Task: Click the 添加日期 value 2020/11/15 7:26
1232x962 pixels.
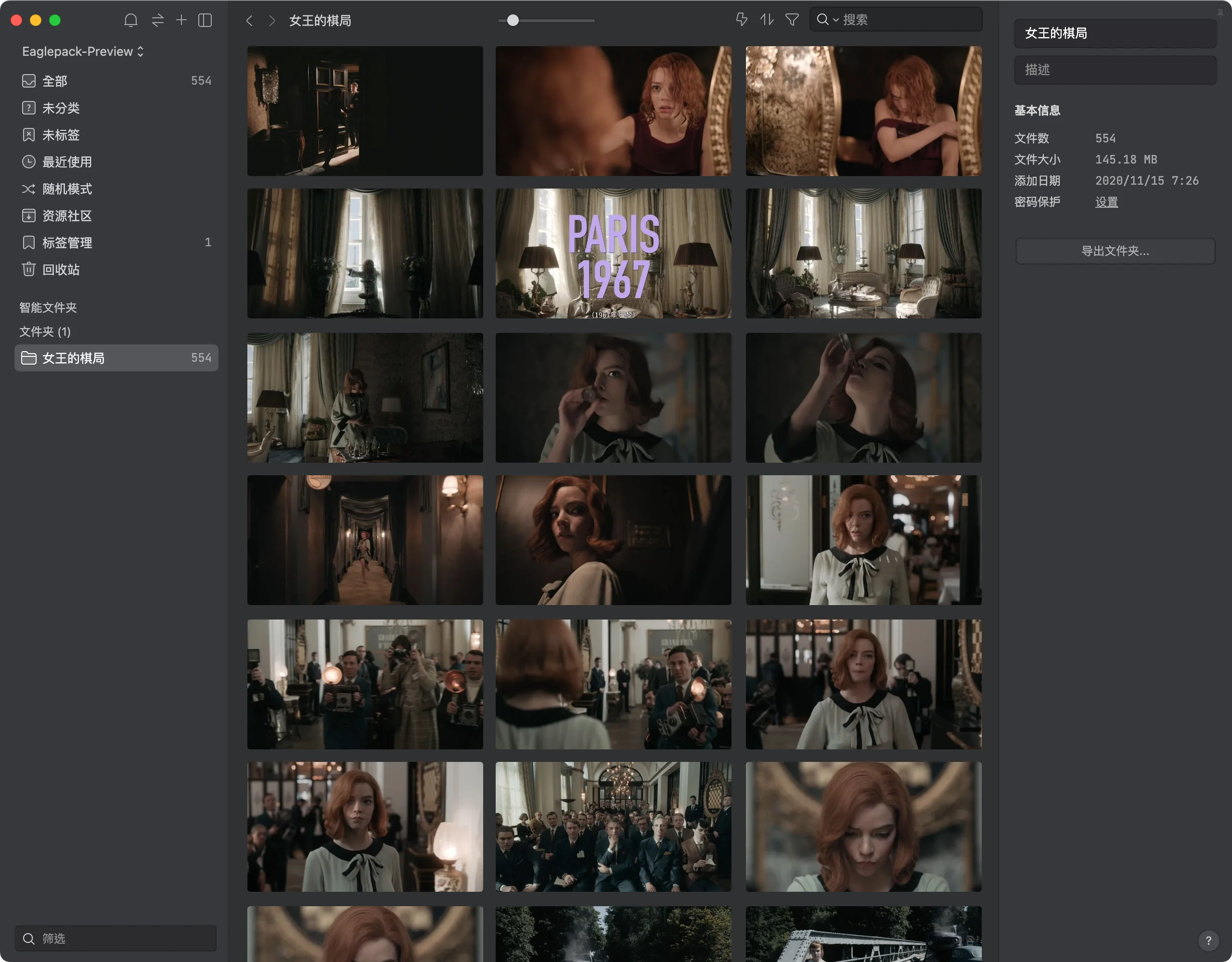Action: (1147, 180)
